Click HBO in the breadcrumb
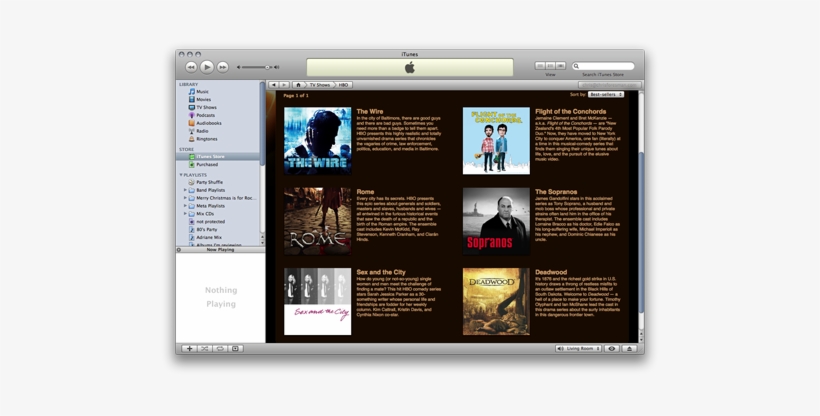 [x=343, y=85]
